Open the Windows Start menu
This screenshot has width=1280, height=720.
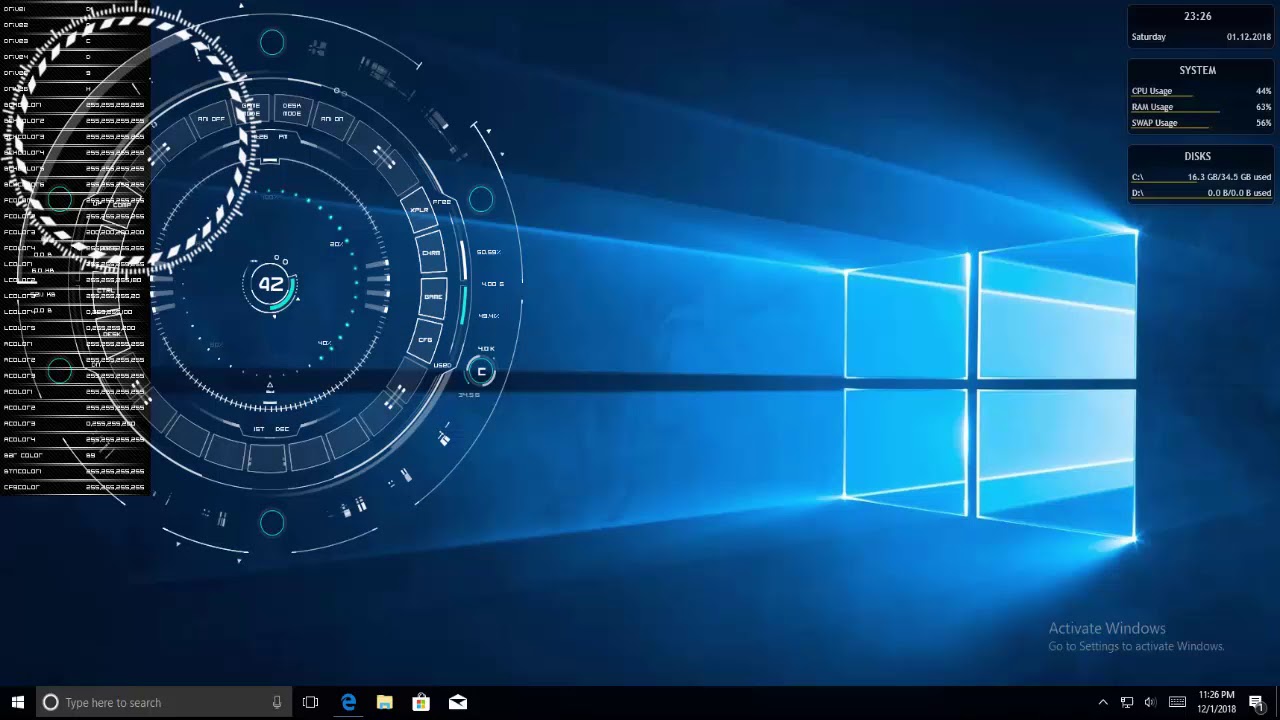17,702
